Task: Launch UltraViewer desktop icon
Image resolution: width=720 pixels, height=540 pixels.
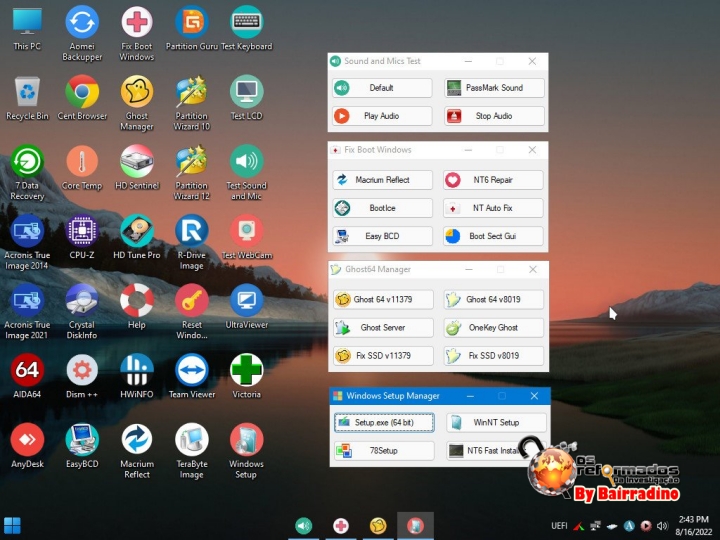Action: [247, 307]
